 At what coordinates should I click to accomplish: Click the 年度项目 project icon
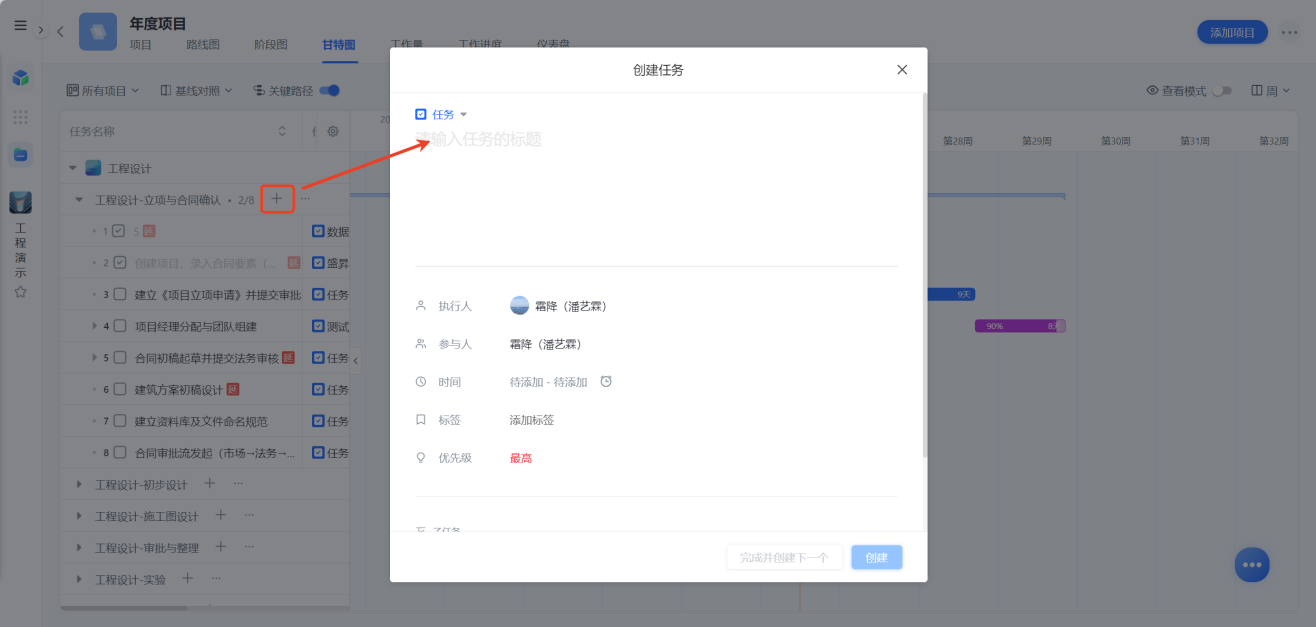click(x=98, y=31)
